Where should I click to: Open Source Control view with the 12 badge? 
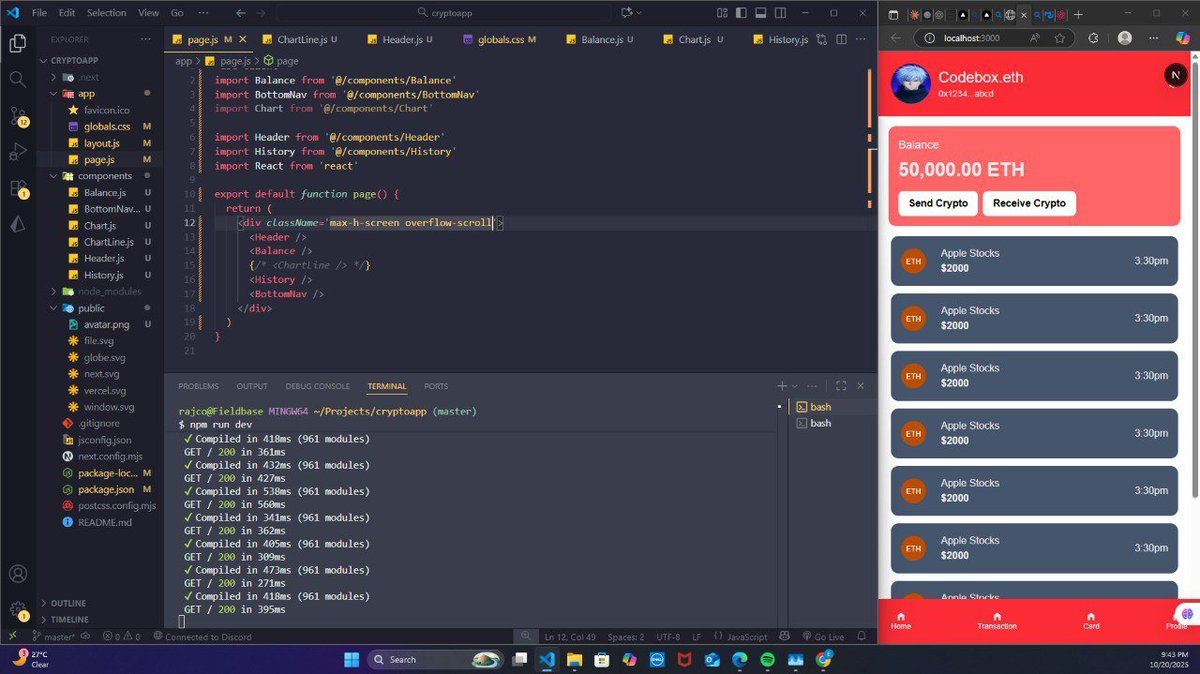(x=17, y=115)
